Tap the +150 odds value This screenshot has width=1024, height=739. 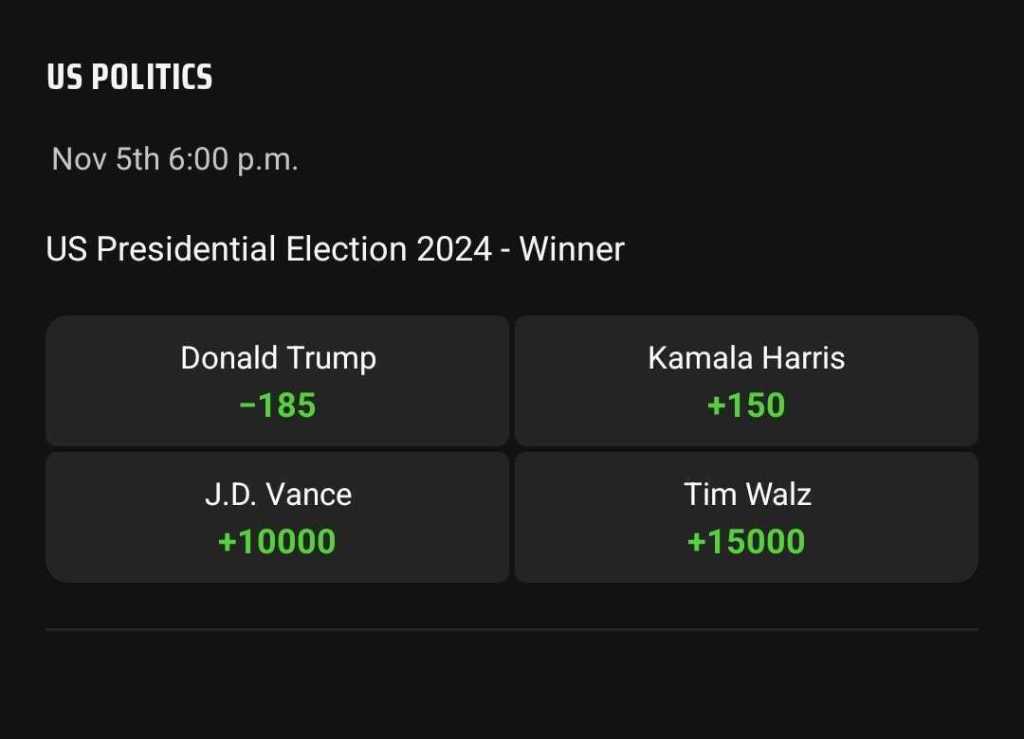[746, 405]
